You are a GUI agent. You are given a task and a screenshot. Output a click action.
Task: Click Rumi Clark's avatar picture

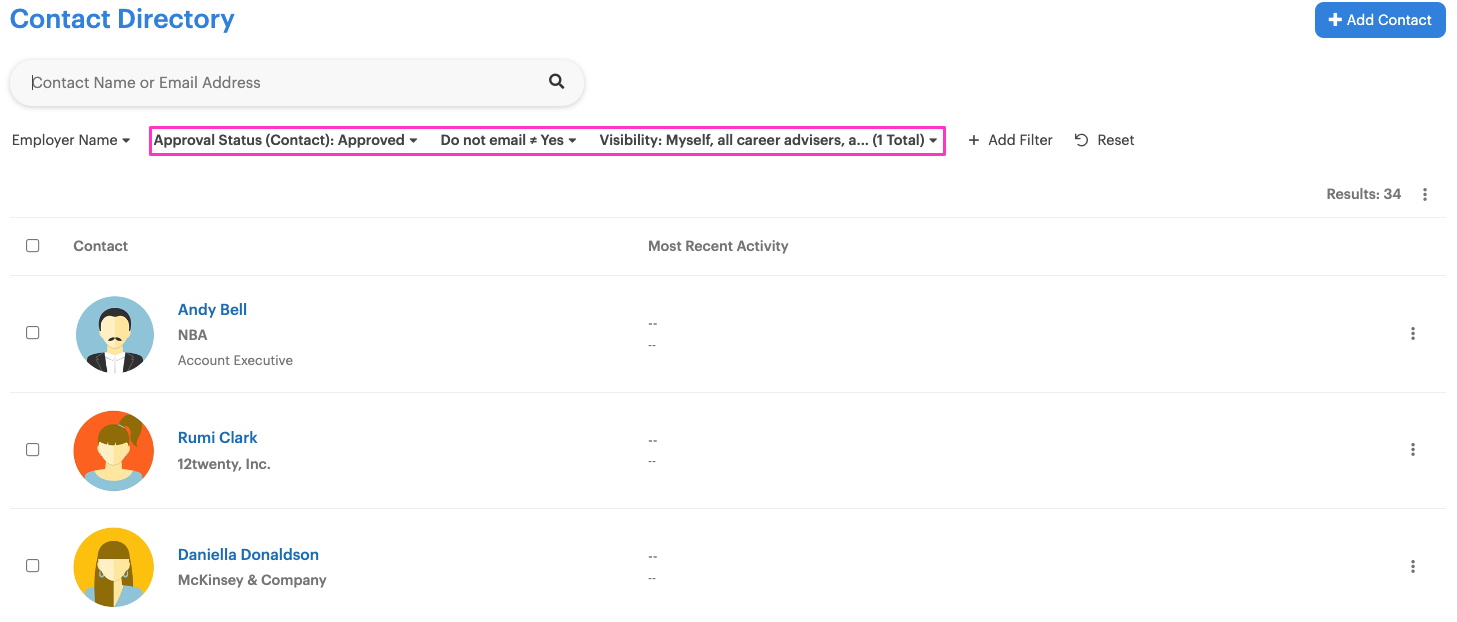[114, 450]
